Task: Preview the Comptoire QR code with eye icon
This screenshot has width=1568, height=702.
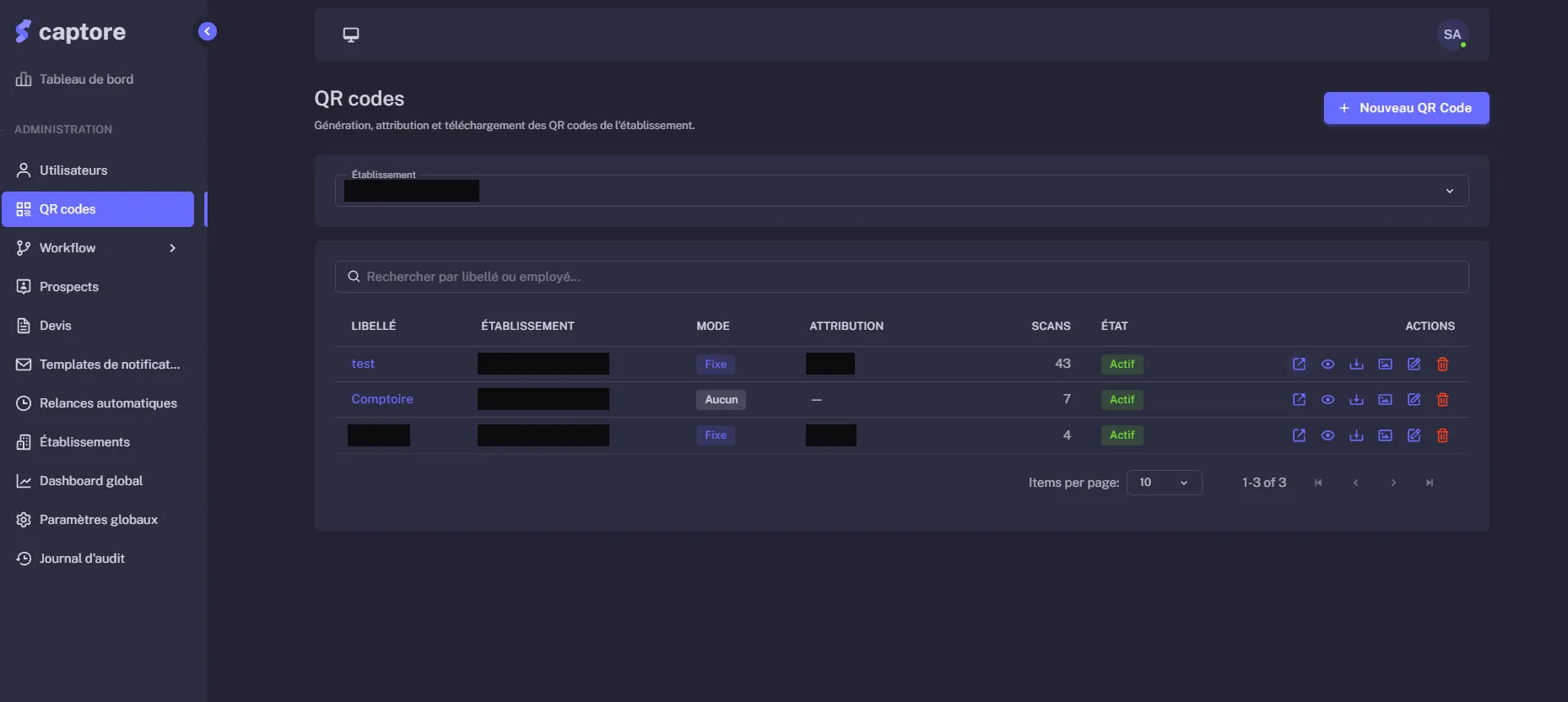Action: point(1327,399)
